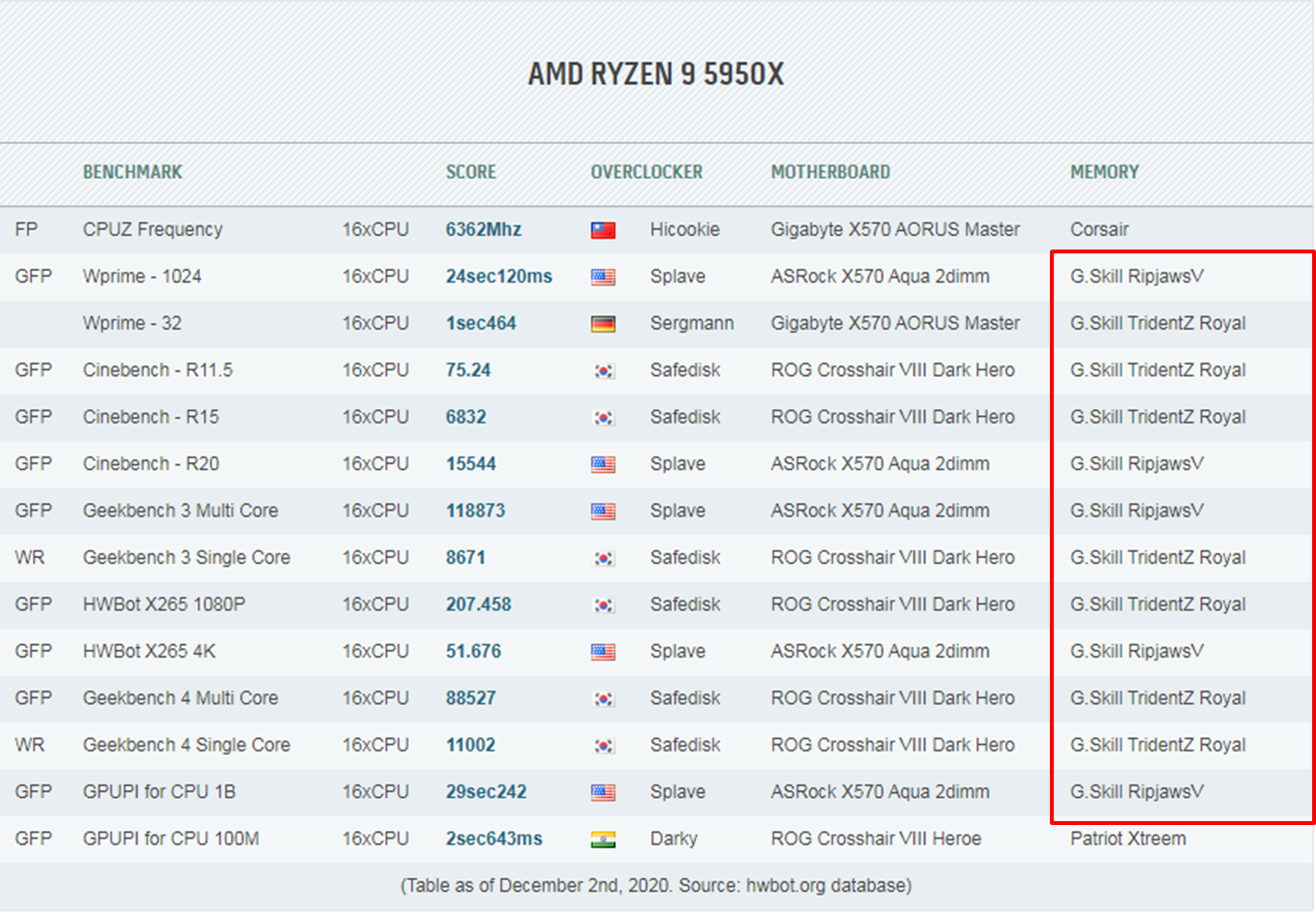Viewport: 1316px width, 913px height.
Task: Click the US flag in Cinebench - R20 row
Action: pos(603,464)
